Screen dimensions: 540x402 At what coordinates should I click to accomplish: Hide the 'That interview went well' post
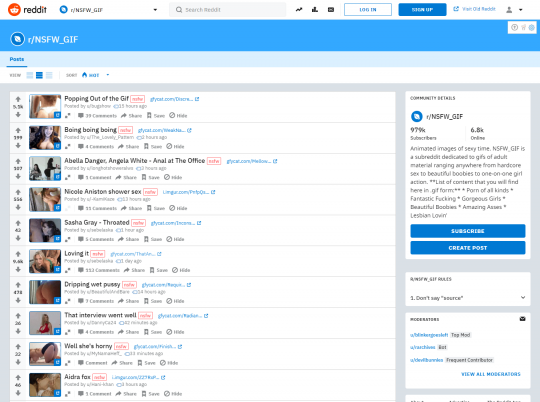175,332
